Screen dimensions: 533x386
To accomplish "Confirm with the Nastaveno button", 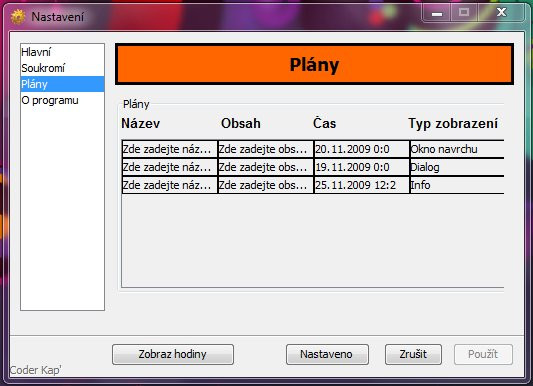I will pos(327,354).
